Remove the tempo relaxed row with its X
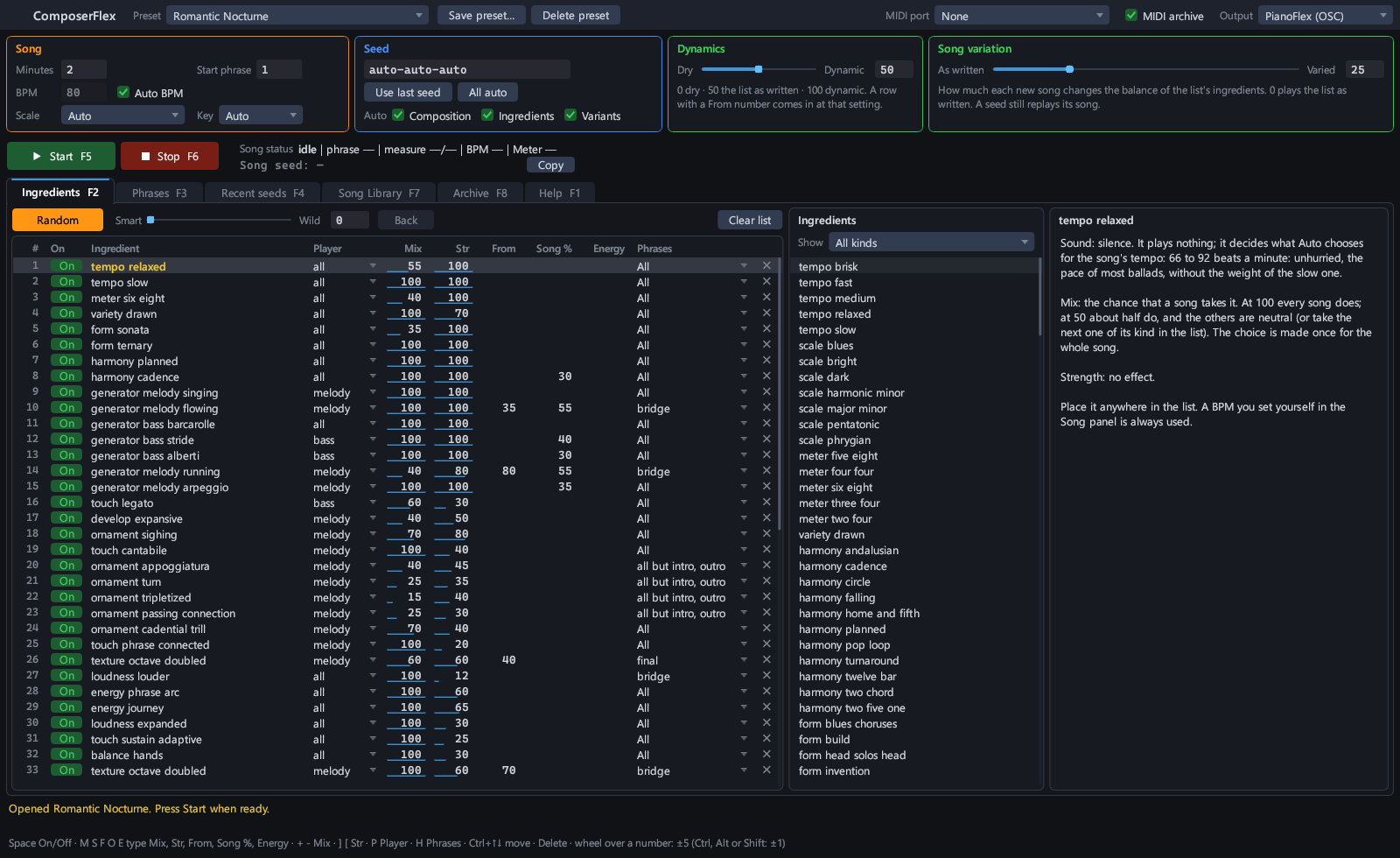Screen dimensions: 1400x858 pos(766,266)
